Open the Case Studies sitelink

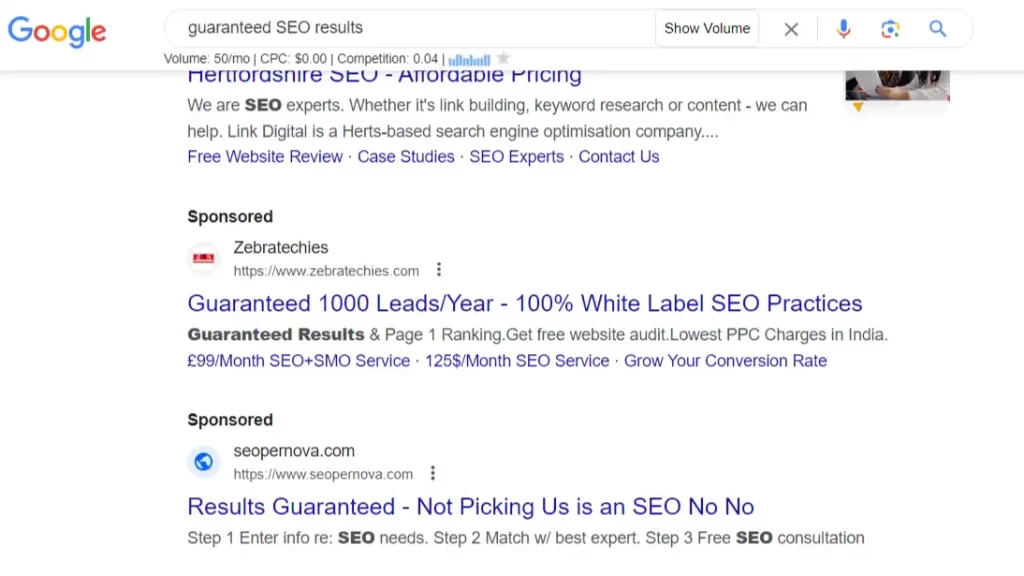click(x=406, y=157)
